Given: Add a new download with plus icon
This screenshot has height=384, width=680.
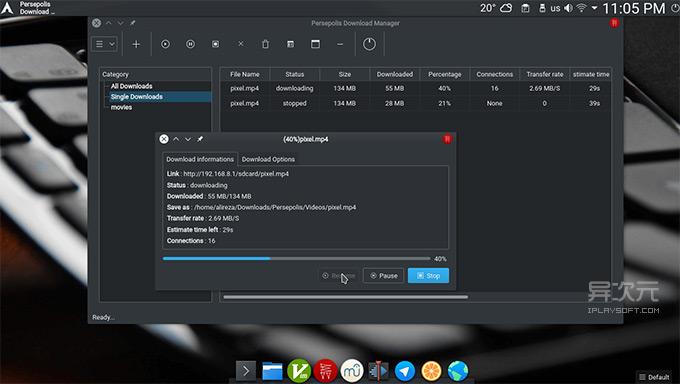Looking at the screenshot, I should pos(136,44).
